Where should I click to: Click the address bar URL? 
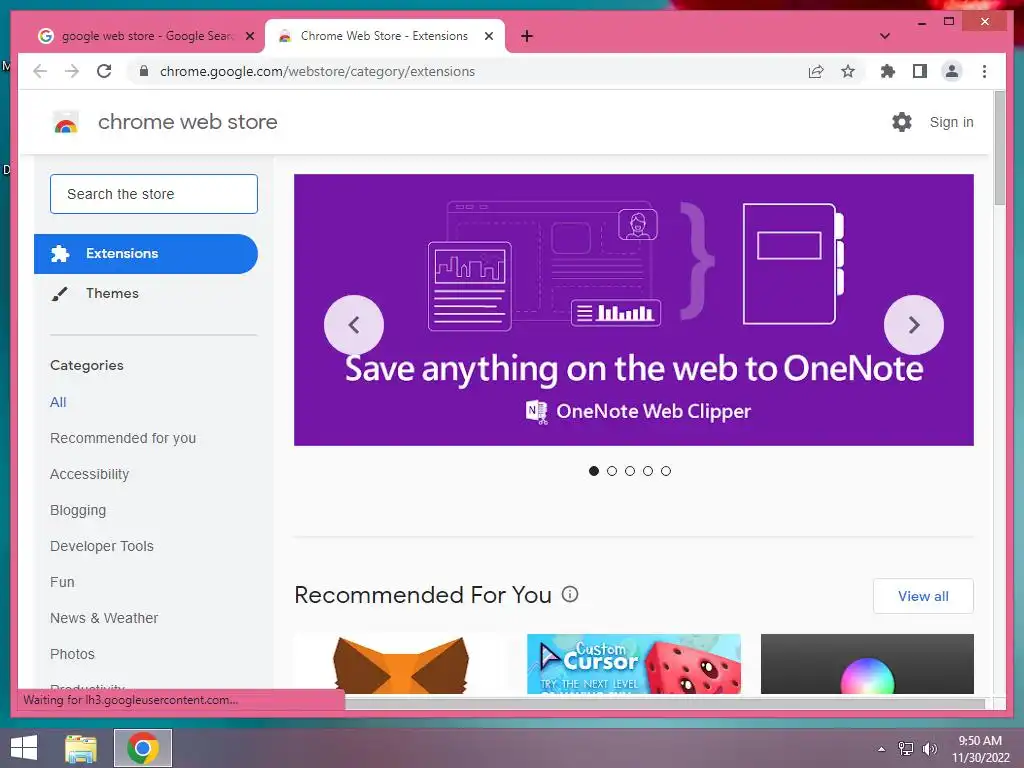click(317, 71)
